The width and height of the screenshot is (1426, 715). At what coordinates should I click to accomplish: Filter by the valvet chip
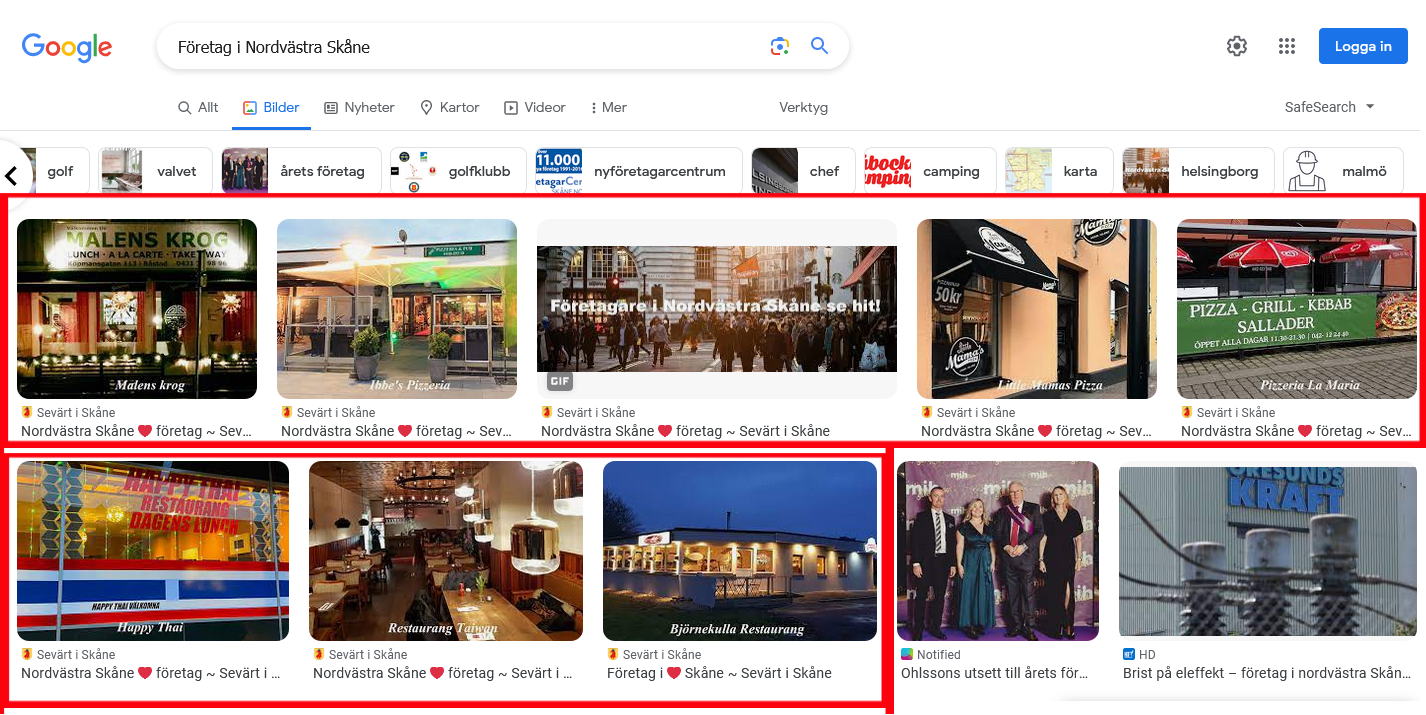coord(156,171)
